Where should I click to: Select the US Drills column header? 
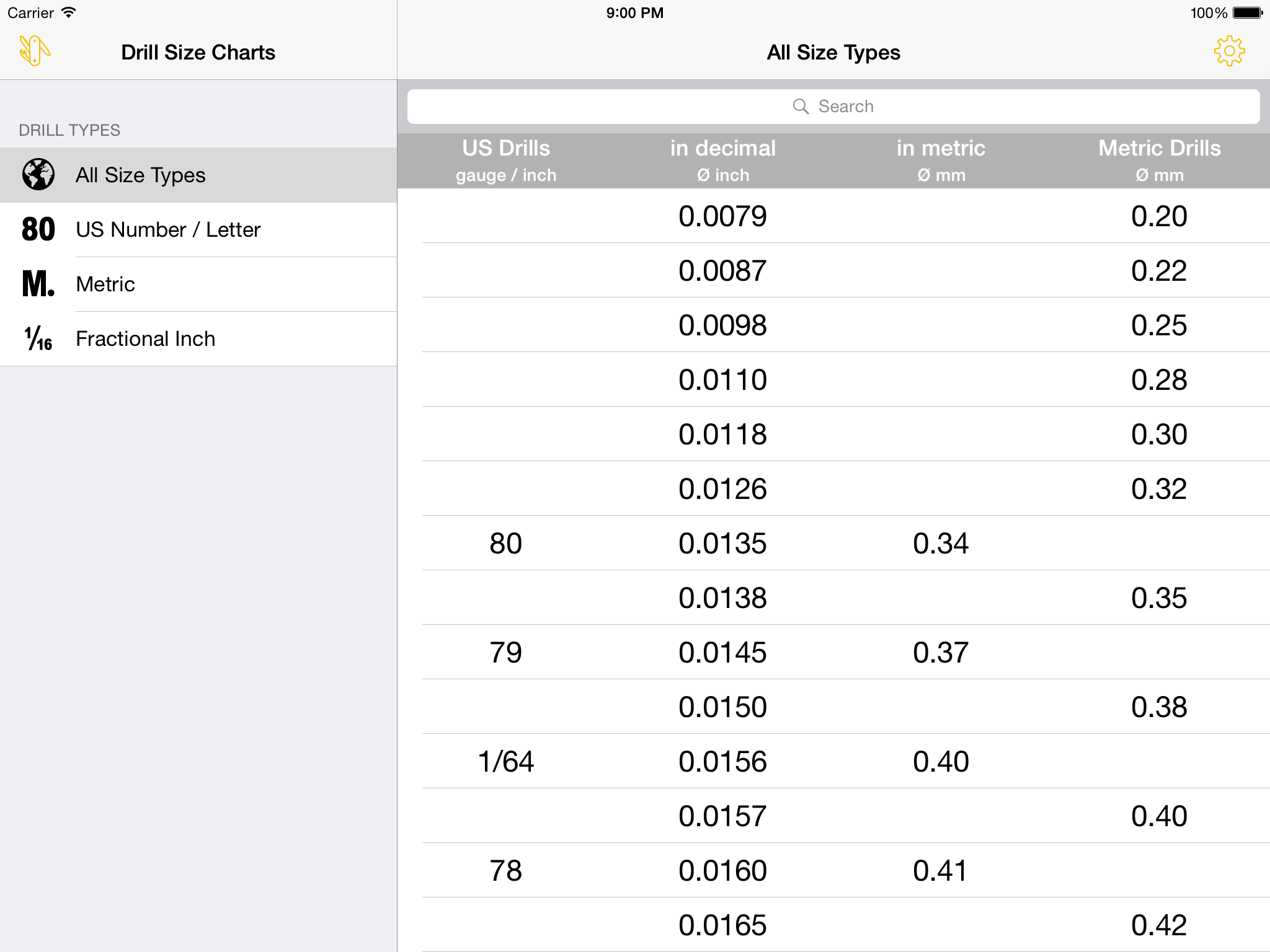pos(506,161)
